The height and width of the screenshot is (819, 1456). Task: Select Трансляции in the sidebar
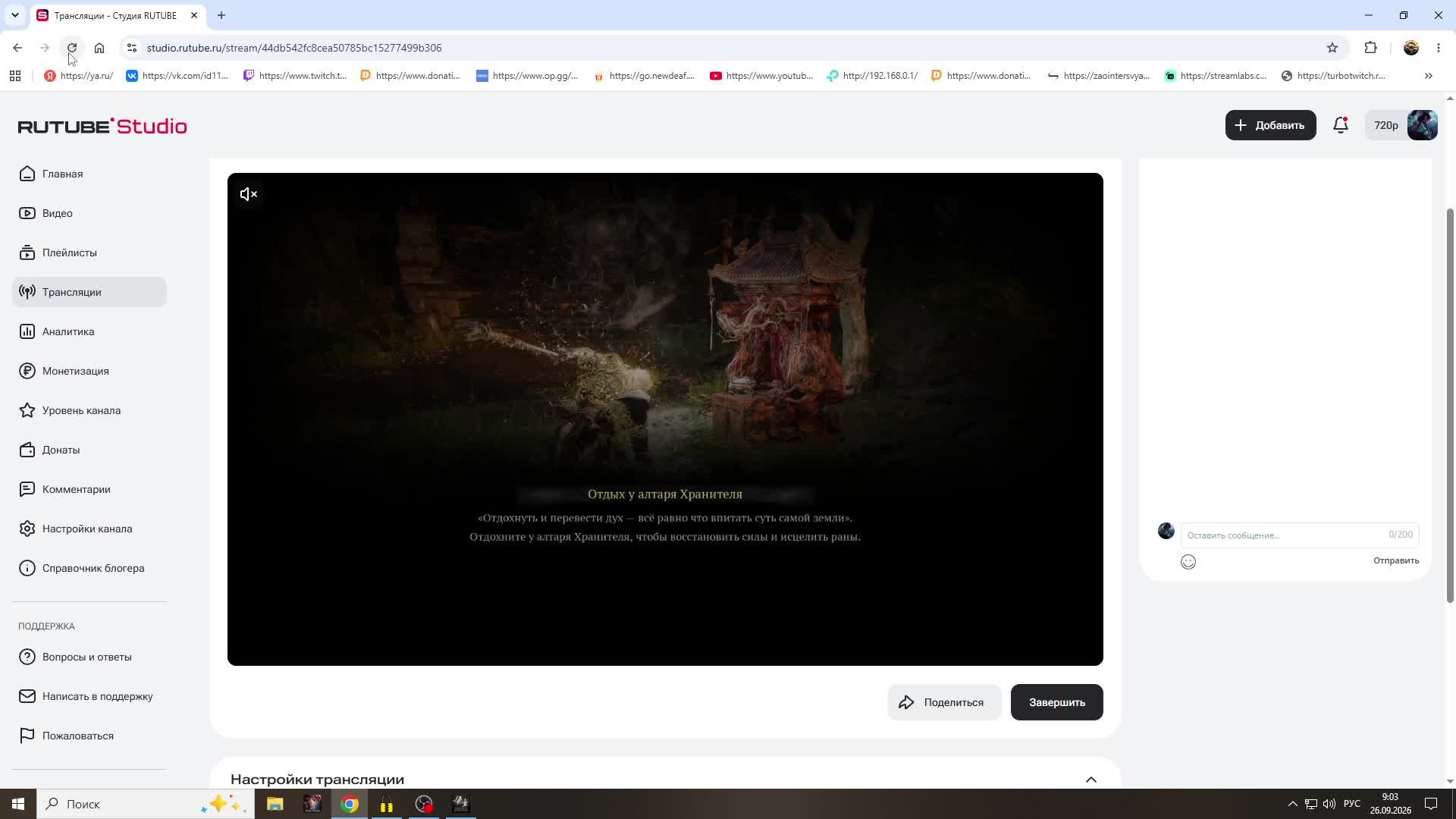[89, 292]
